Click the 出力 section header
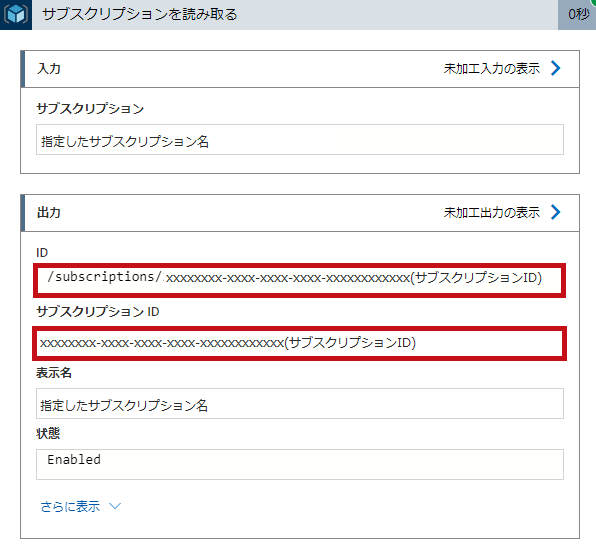Image resolution: width=596 pixels, height=544 pixels. click(300, 213)
